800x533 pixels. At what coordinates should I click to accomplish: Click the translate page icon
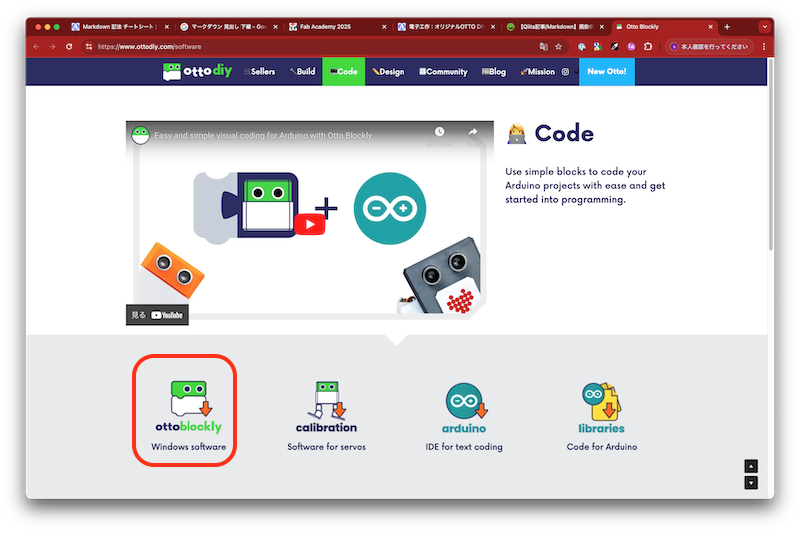tap(544, 46)
